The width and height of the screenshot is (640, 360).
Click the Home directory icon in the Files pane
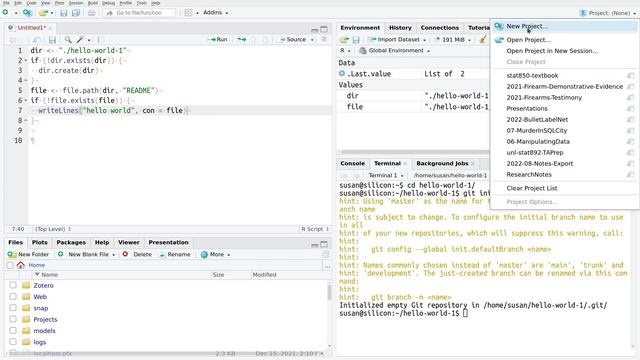[21, 265]
